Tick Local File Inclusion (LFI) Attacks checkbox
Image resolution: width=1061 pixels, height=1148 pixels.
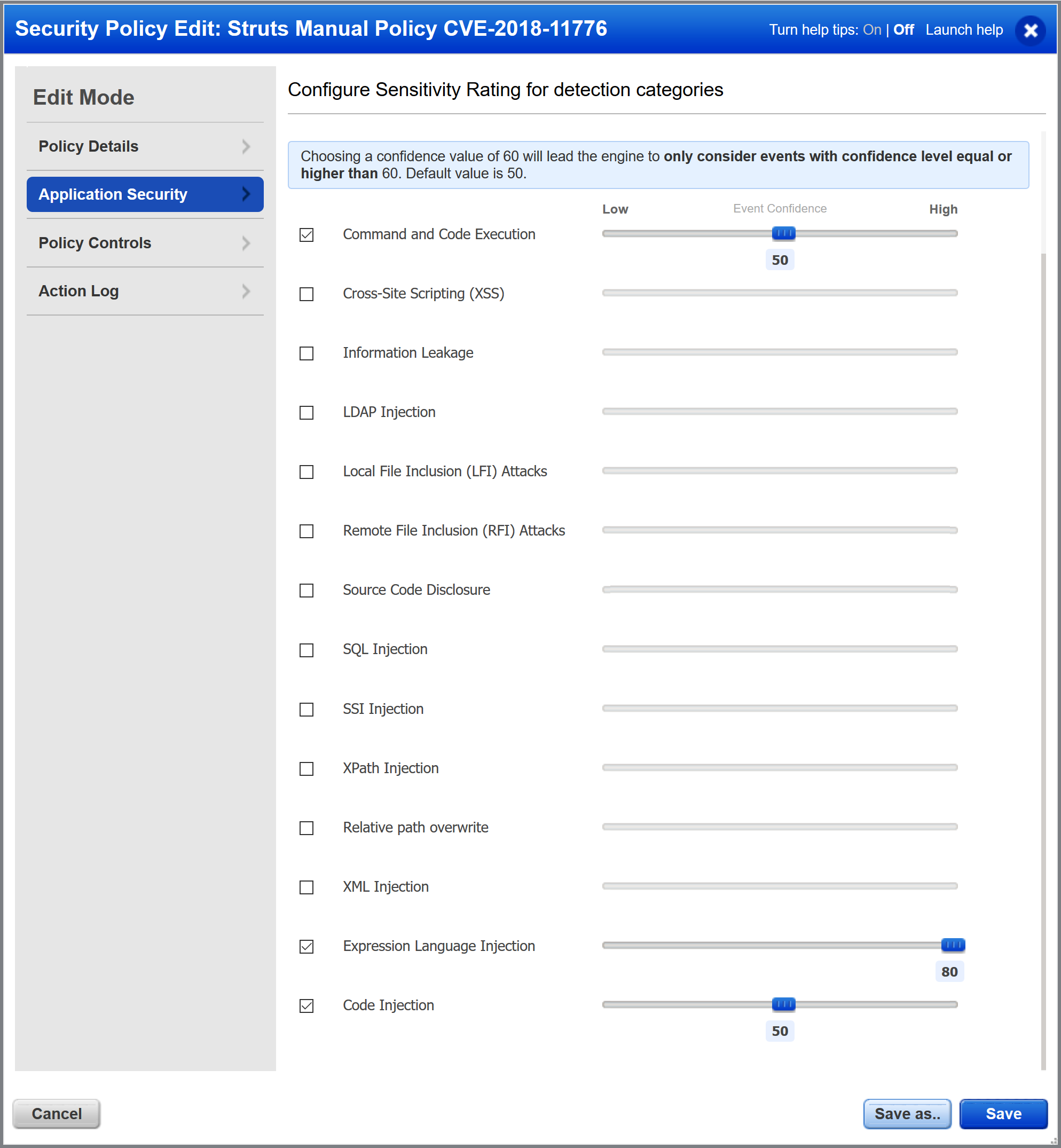[306, 472]
